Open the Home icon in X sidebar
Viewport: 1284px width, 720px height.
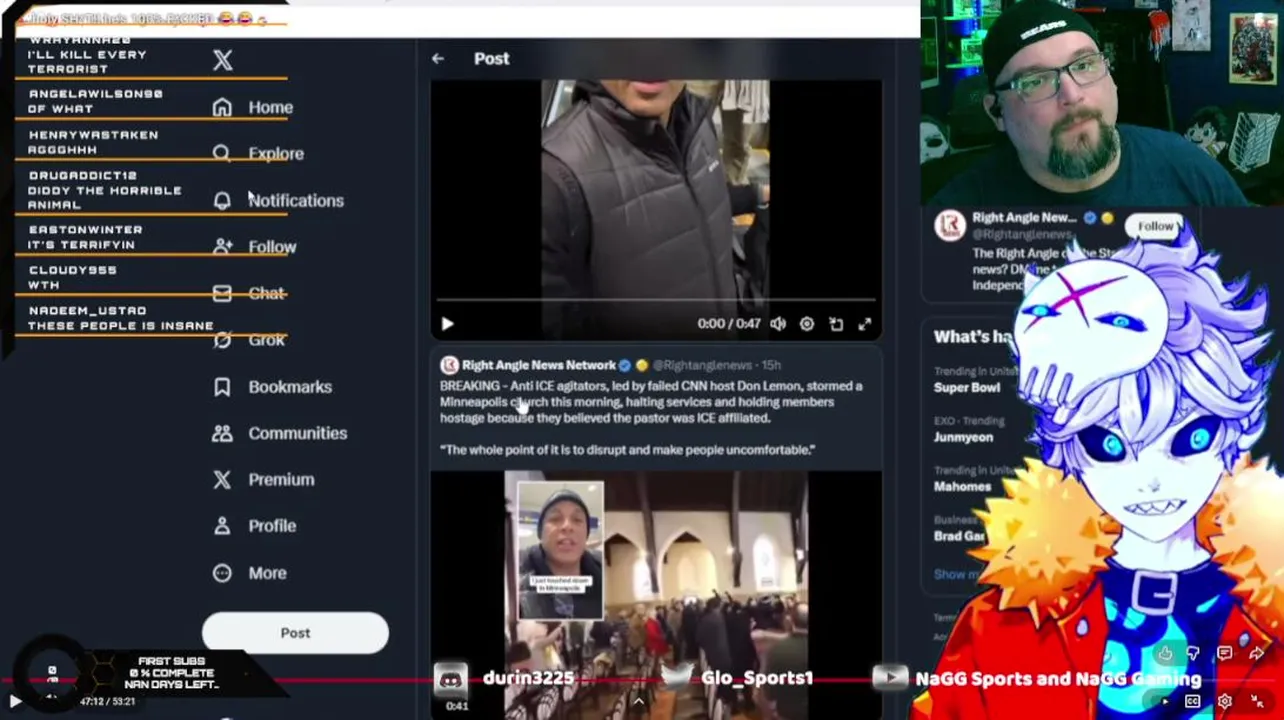(x=222, y=107)
